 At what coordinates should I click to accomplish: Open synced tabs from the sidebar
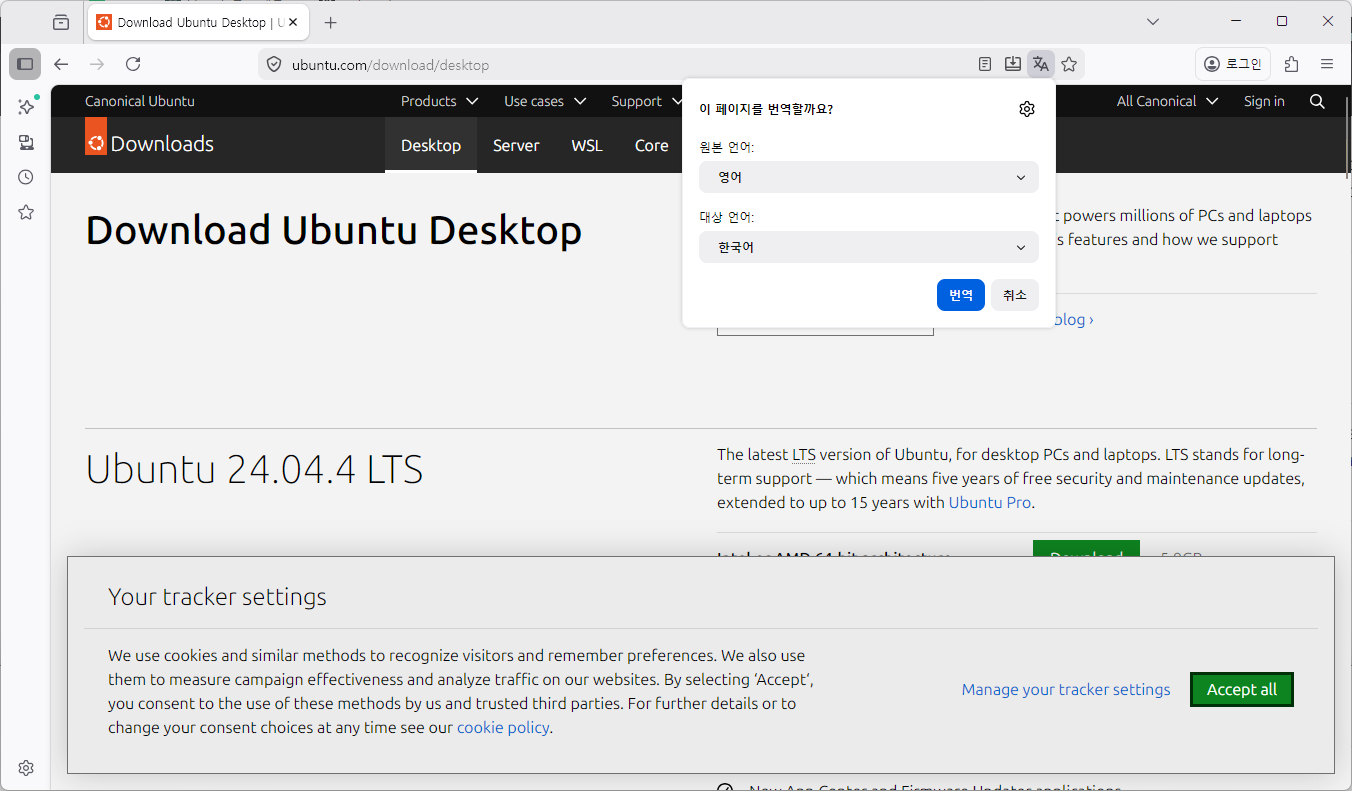(x=26, y=142)
